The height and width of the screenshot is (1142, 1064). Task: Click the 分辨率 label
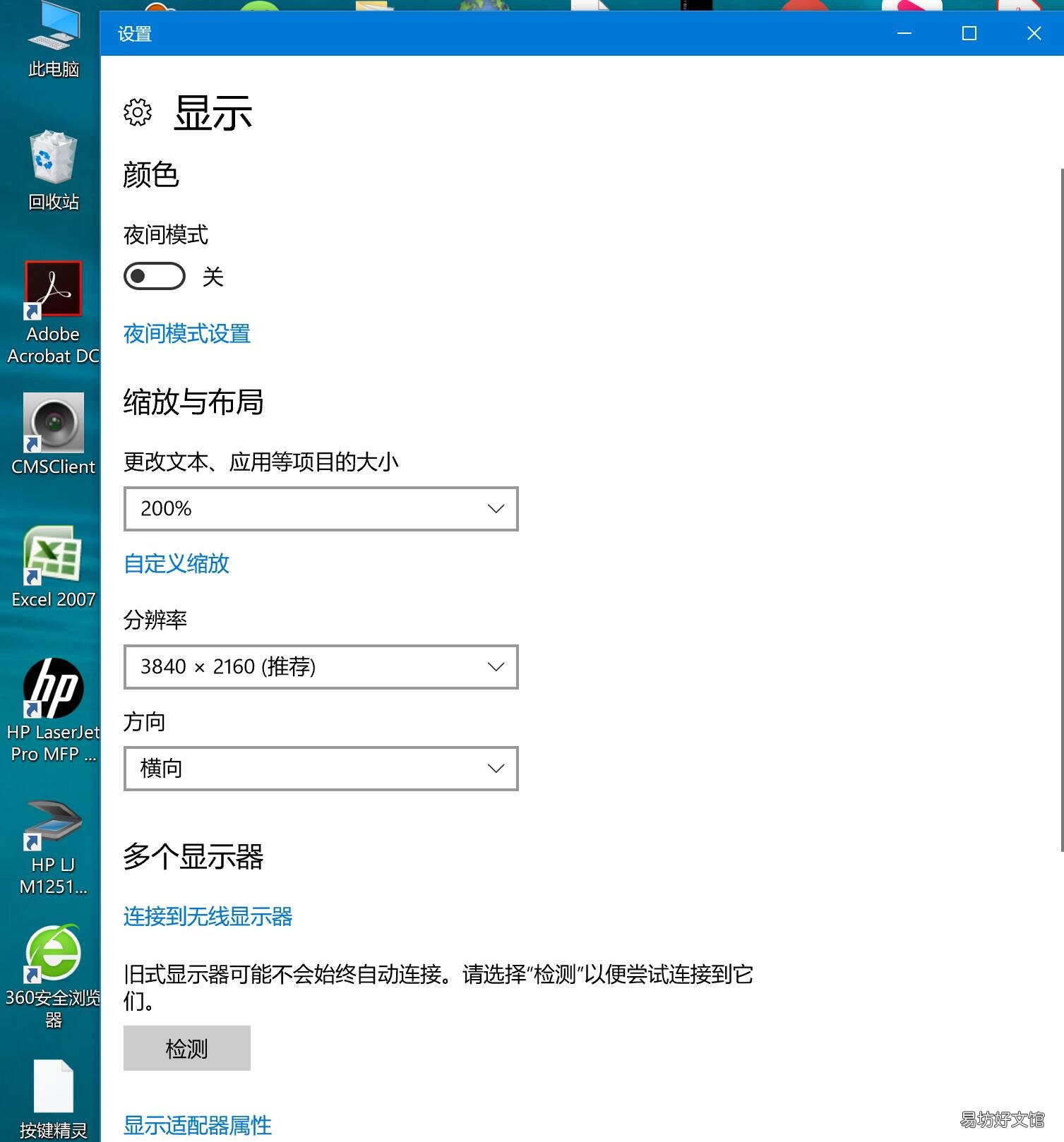pyautogui.click(x=155, y=620)
